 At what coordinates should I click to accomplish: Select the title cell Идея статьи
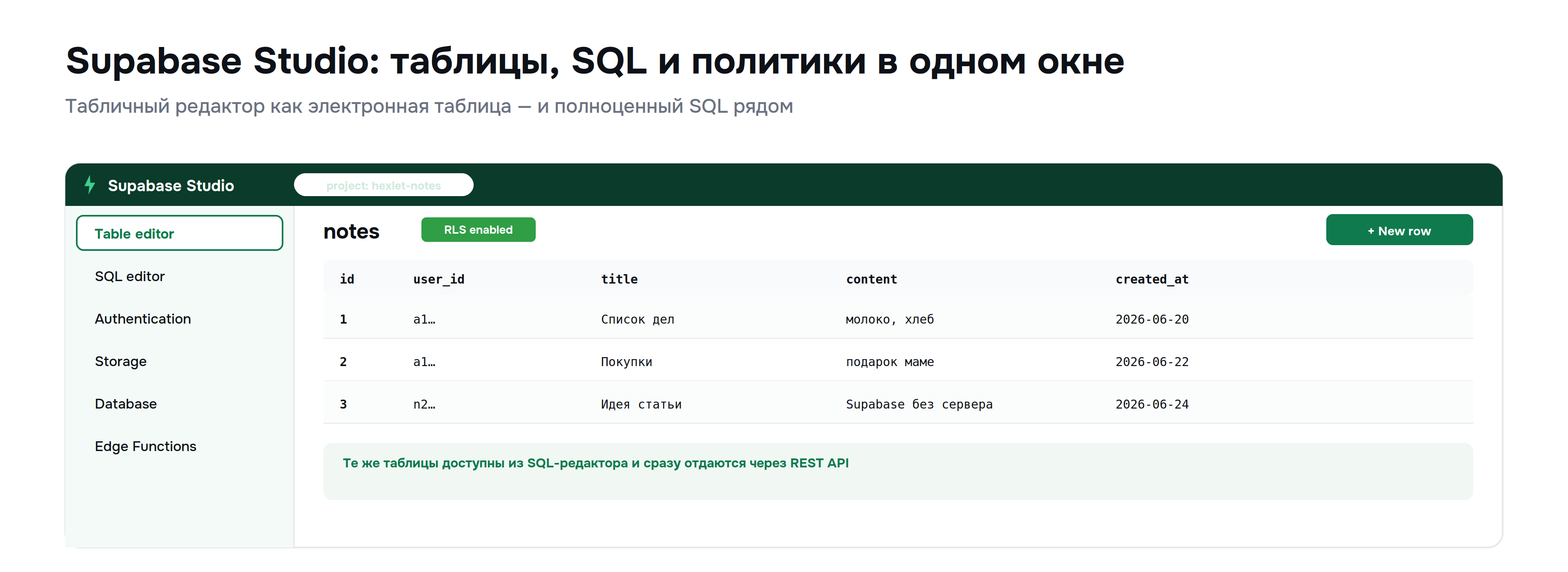[641, 404]
